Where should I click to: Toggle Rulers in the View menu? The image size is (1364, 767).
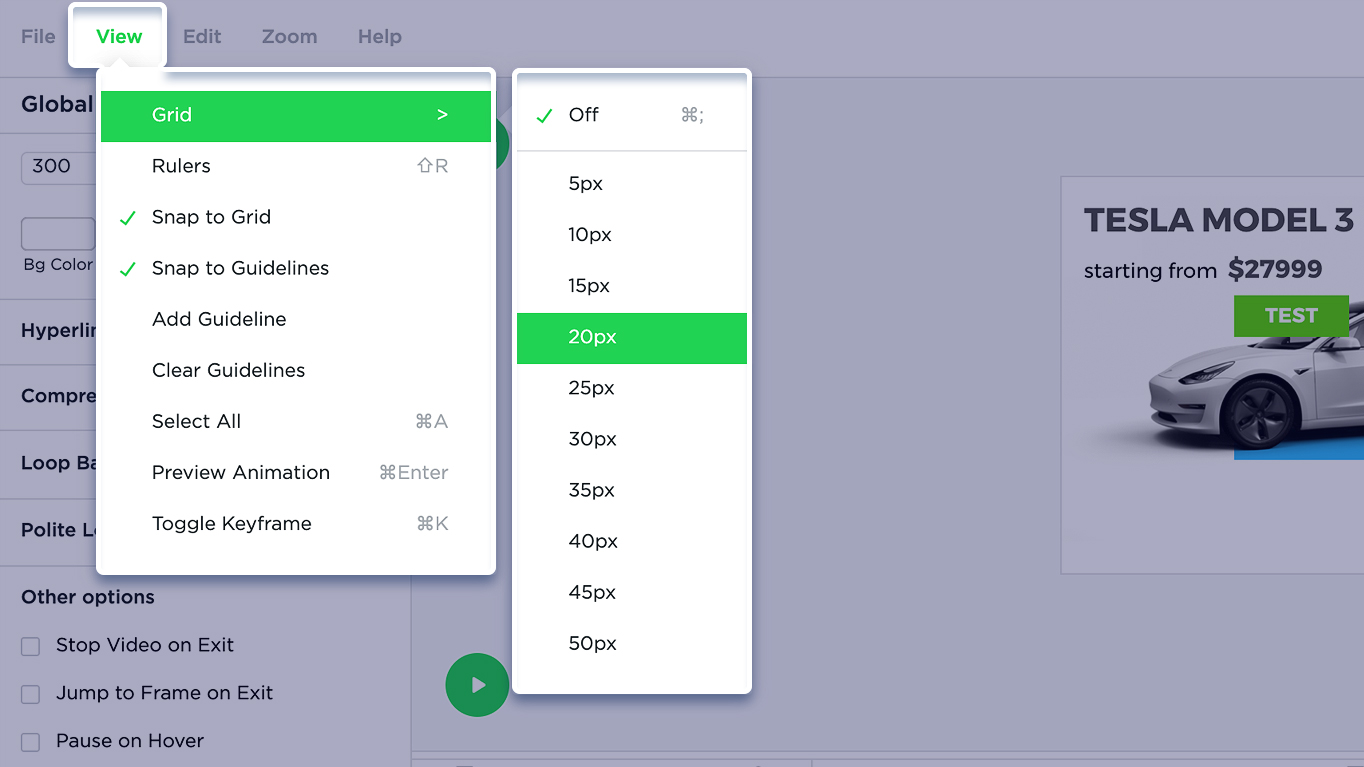pyautogui.click(x=296, y=167)
